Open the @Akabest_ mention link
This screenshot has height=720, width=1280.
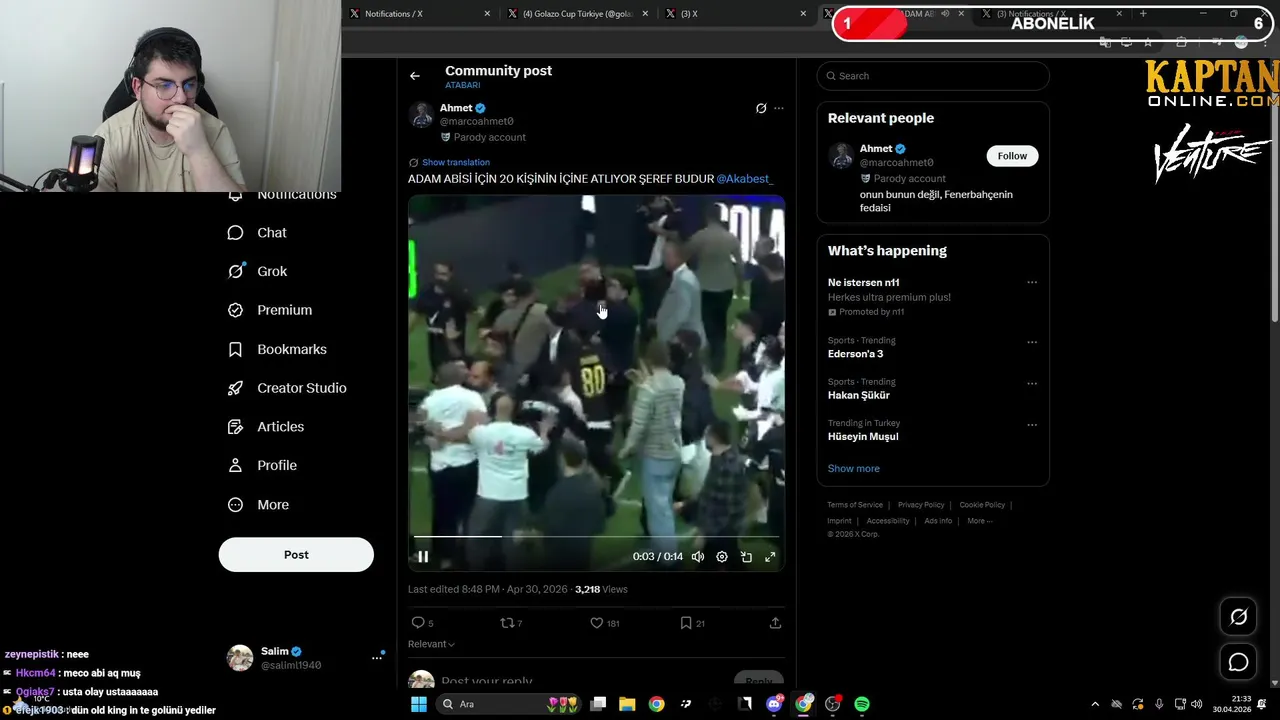coord(745,179)
